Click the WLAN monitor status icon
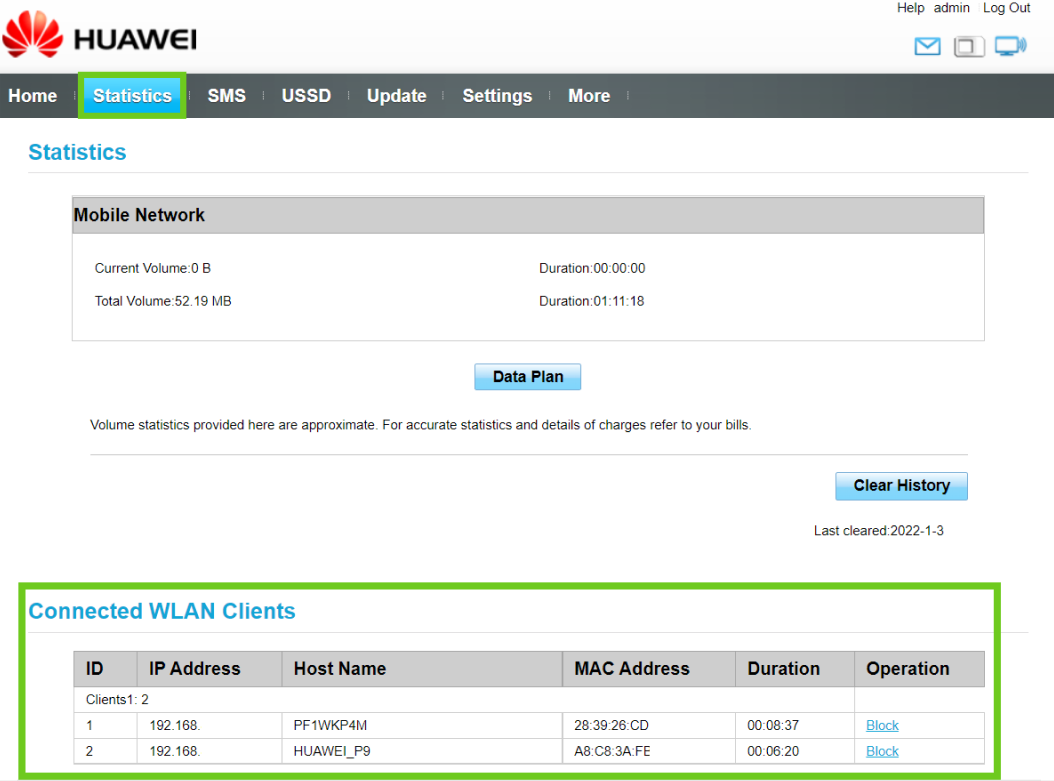The image size is (1054, 781). [x=1011, y=46]
